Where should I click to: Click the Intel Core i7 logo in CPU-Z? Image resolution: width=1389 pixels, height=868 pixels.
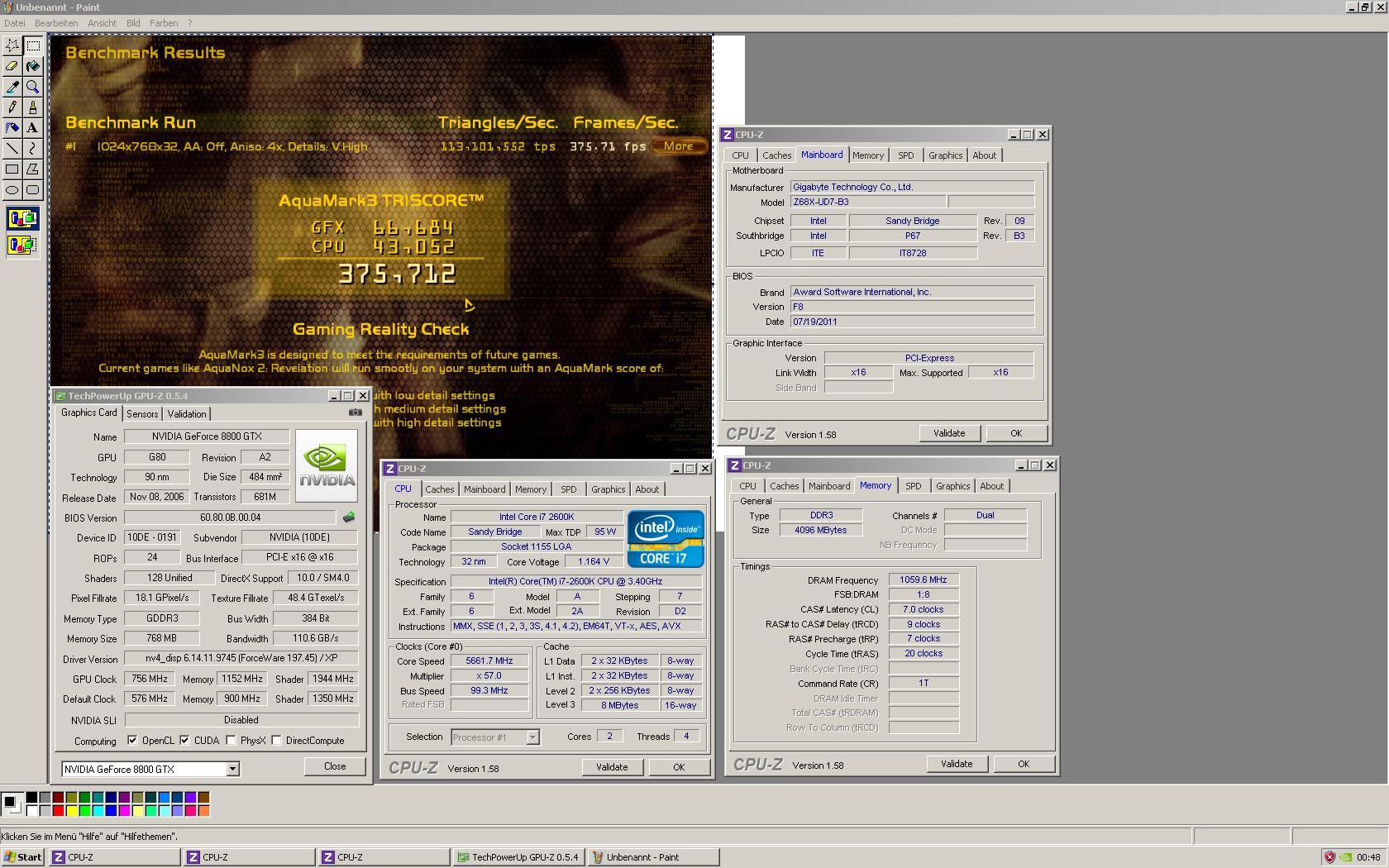666,538
